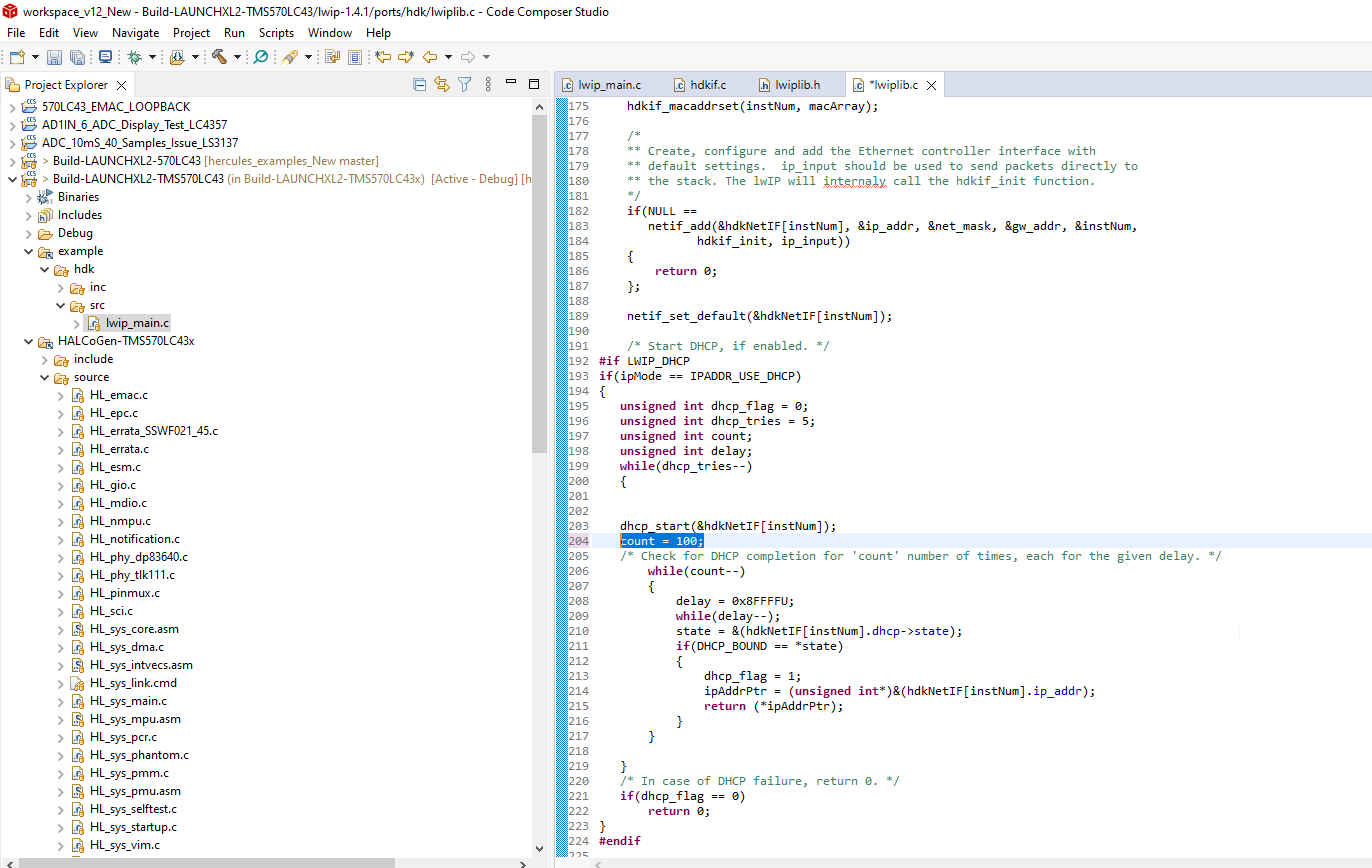
Task: Place cursor on the 'return 0;' at line 222
Action: click(678, 811)
